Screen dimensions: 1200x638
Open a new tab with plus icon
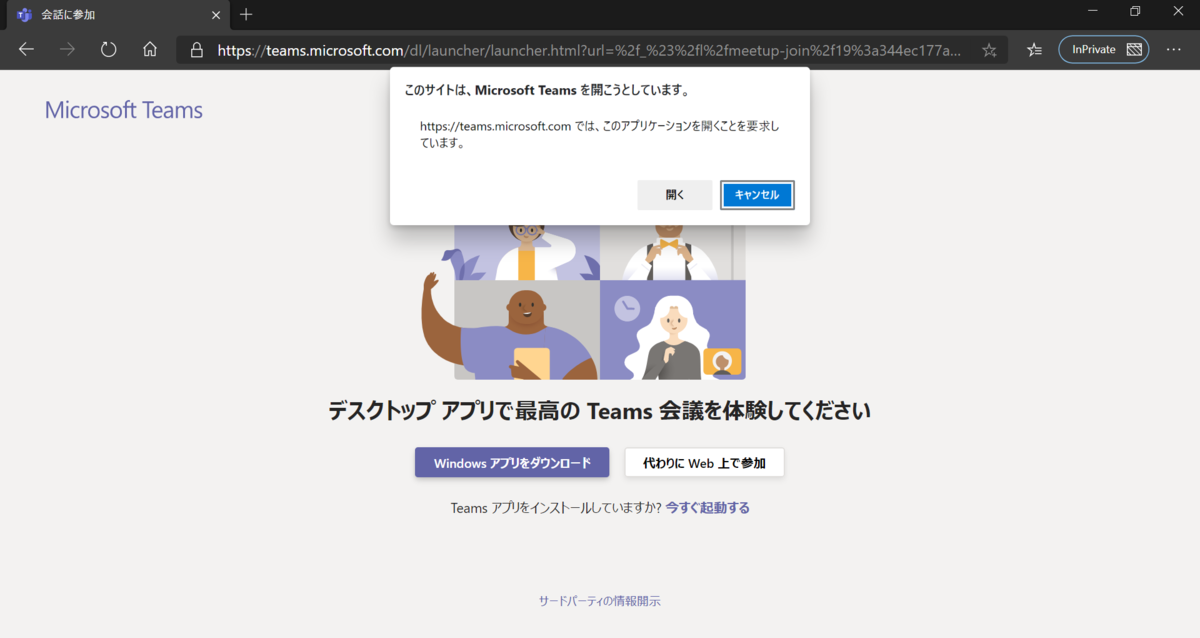tap(246, 15)
